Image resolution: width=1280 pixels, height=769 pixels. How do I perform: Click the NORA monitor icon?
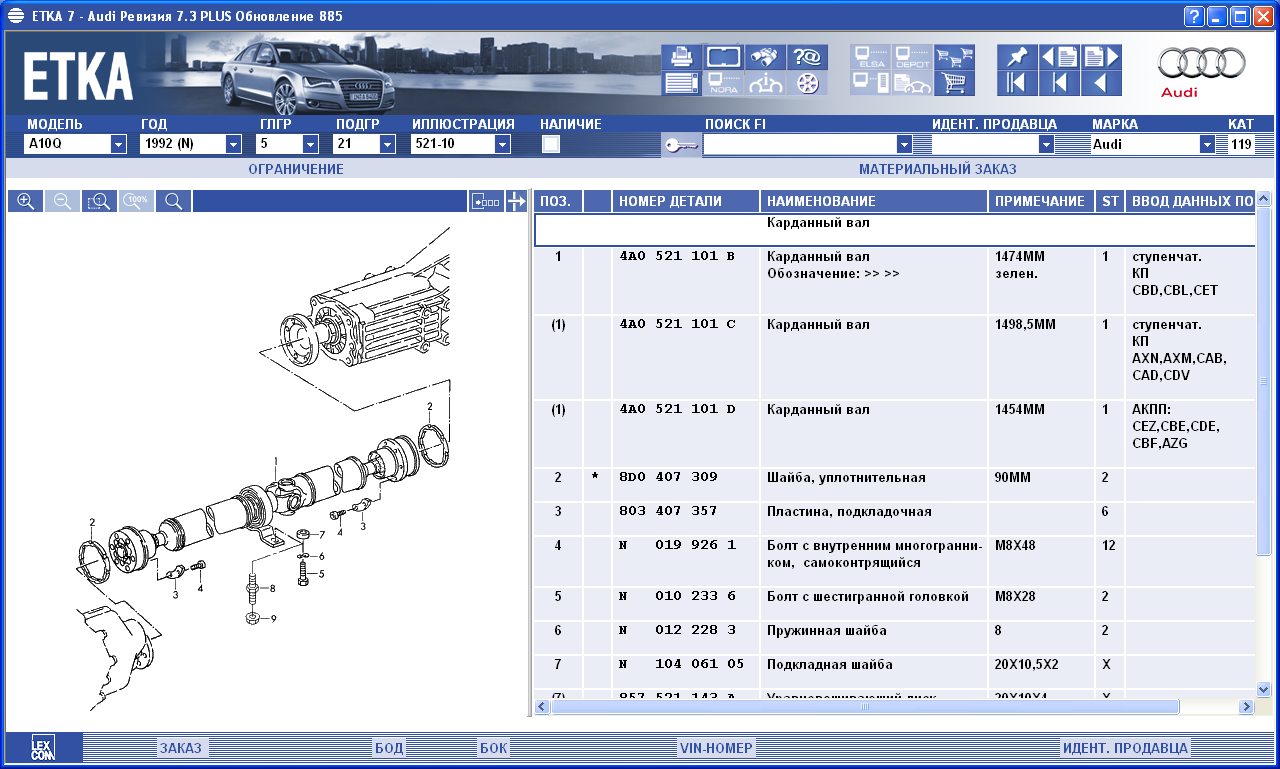(x=723, y=83)
